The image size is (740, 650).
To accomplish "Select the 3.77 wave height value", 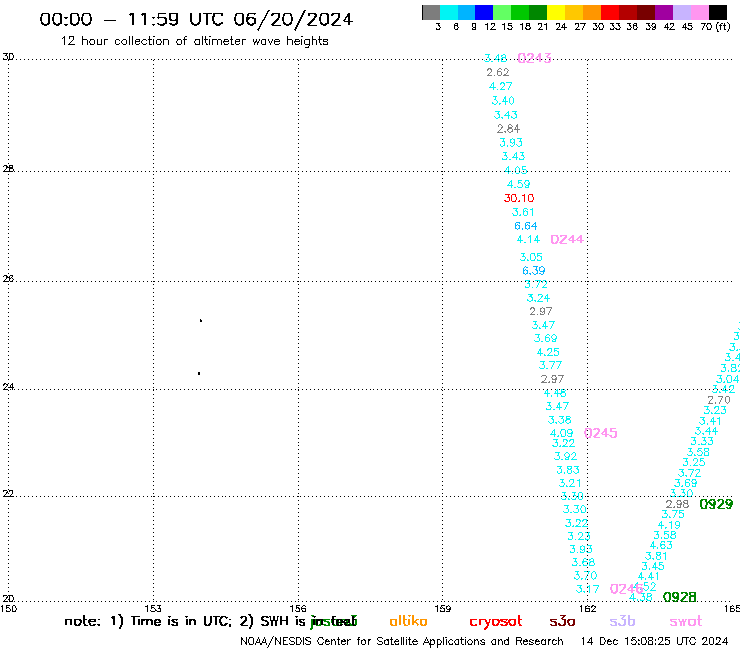I will click(x=550, y=365).
